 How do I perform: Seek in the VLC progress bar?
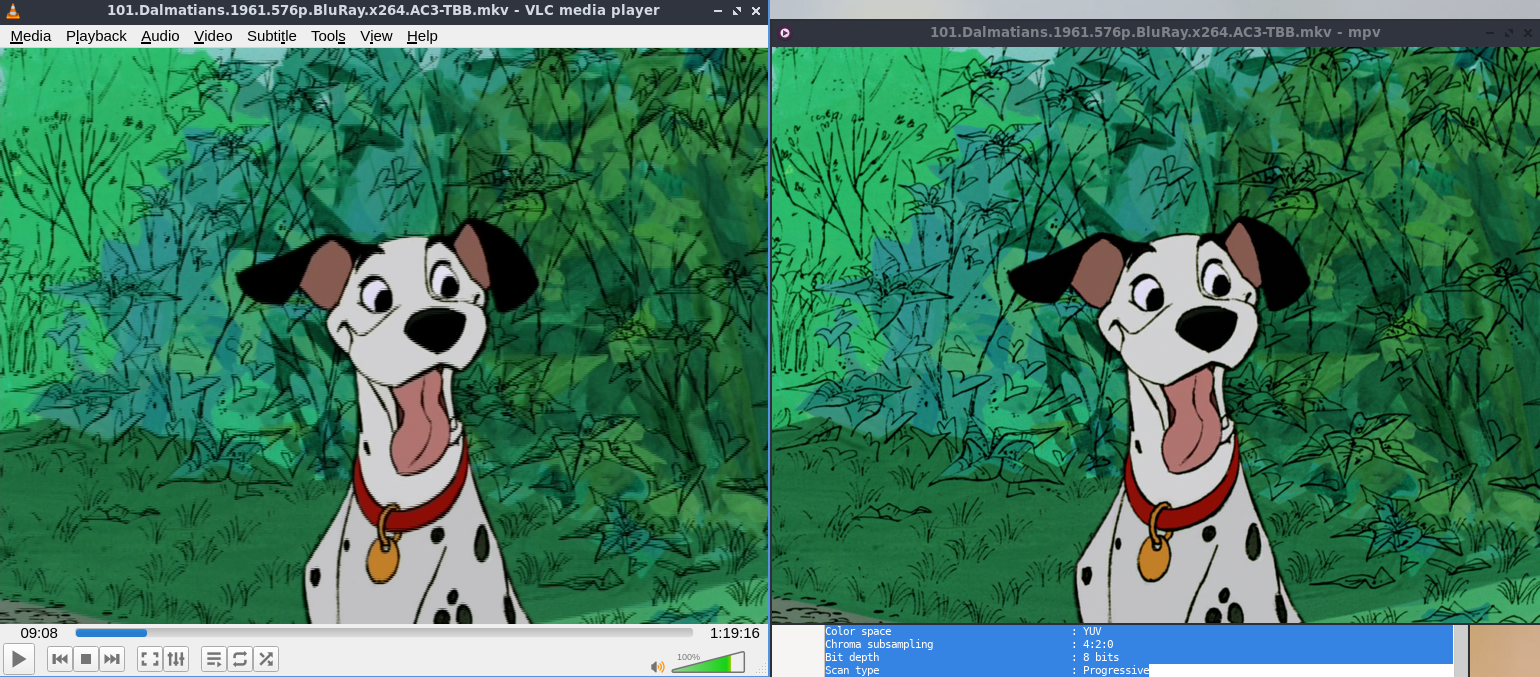[384, 633]
